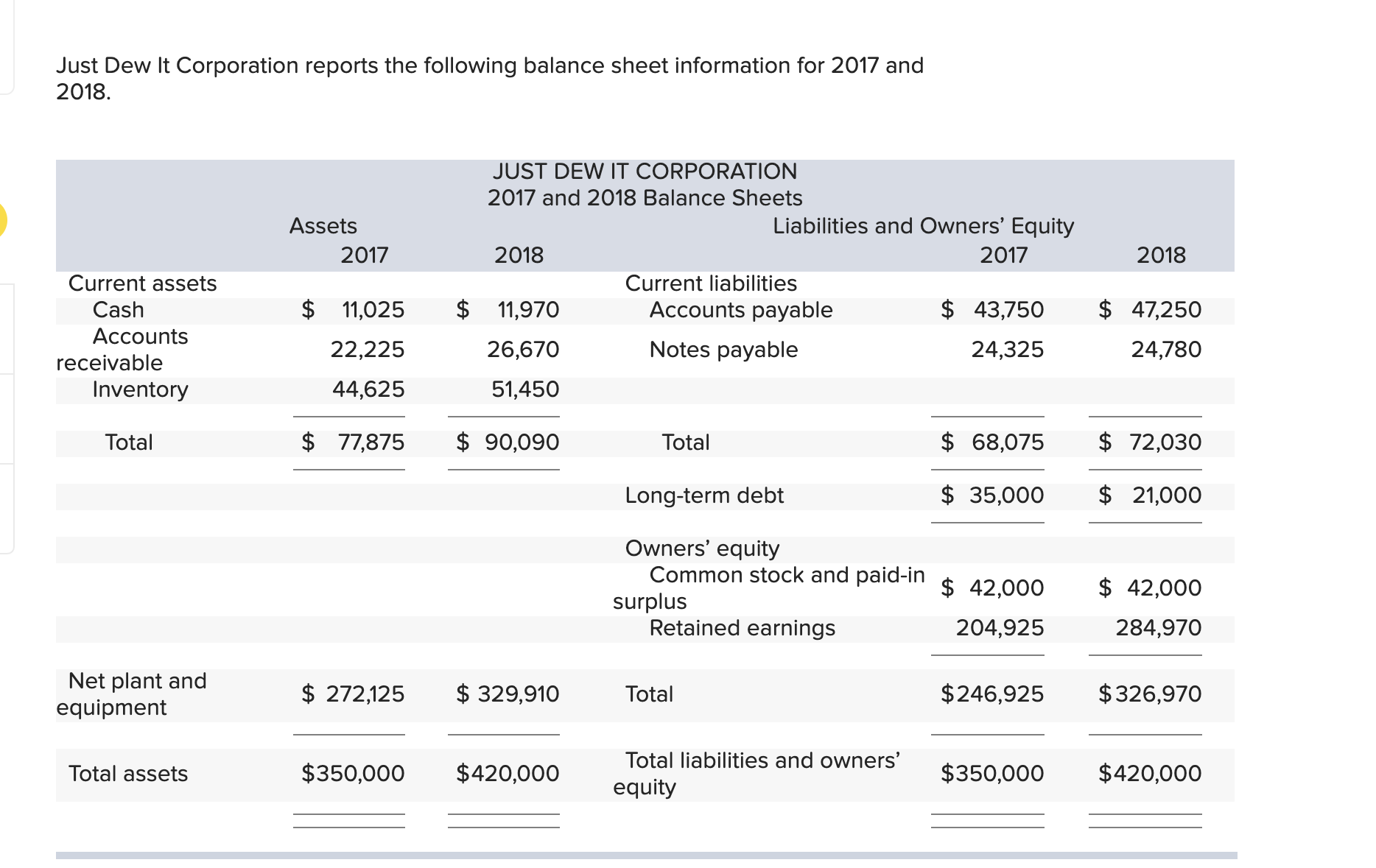1376x868 pixels.
Task: Click the 2017 Long-term debt value $35,000
Action: coord(1005,495)
